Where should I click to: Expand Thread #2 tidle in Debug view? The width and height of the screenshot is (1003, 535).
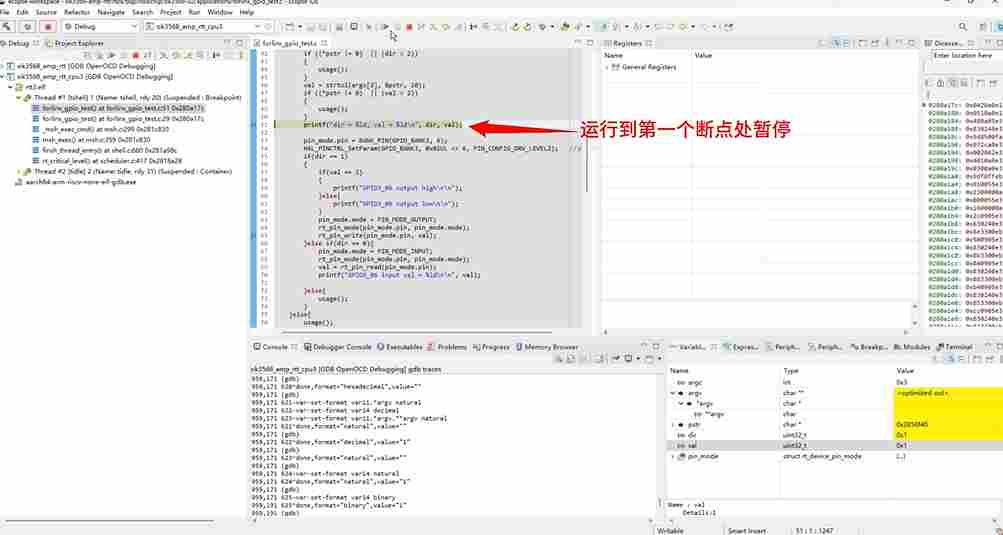(19, 172)
